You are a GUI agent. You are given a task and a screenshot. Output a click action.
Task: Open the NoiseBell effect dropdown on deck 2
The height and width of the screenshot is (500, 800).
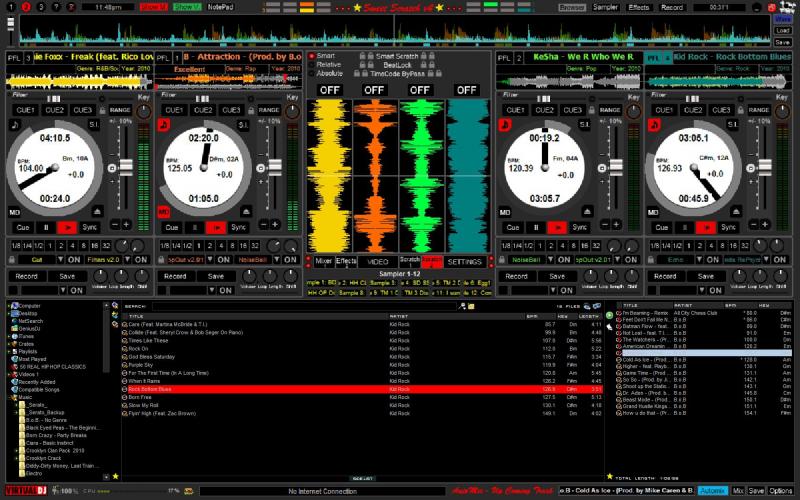click(x=551, y=260)
